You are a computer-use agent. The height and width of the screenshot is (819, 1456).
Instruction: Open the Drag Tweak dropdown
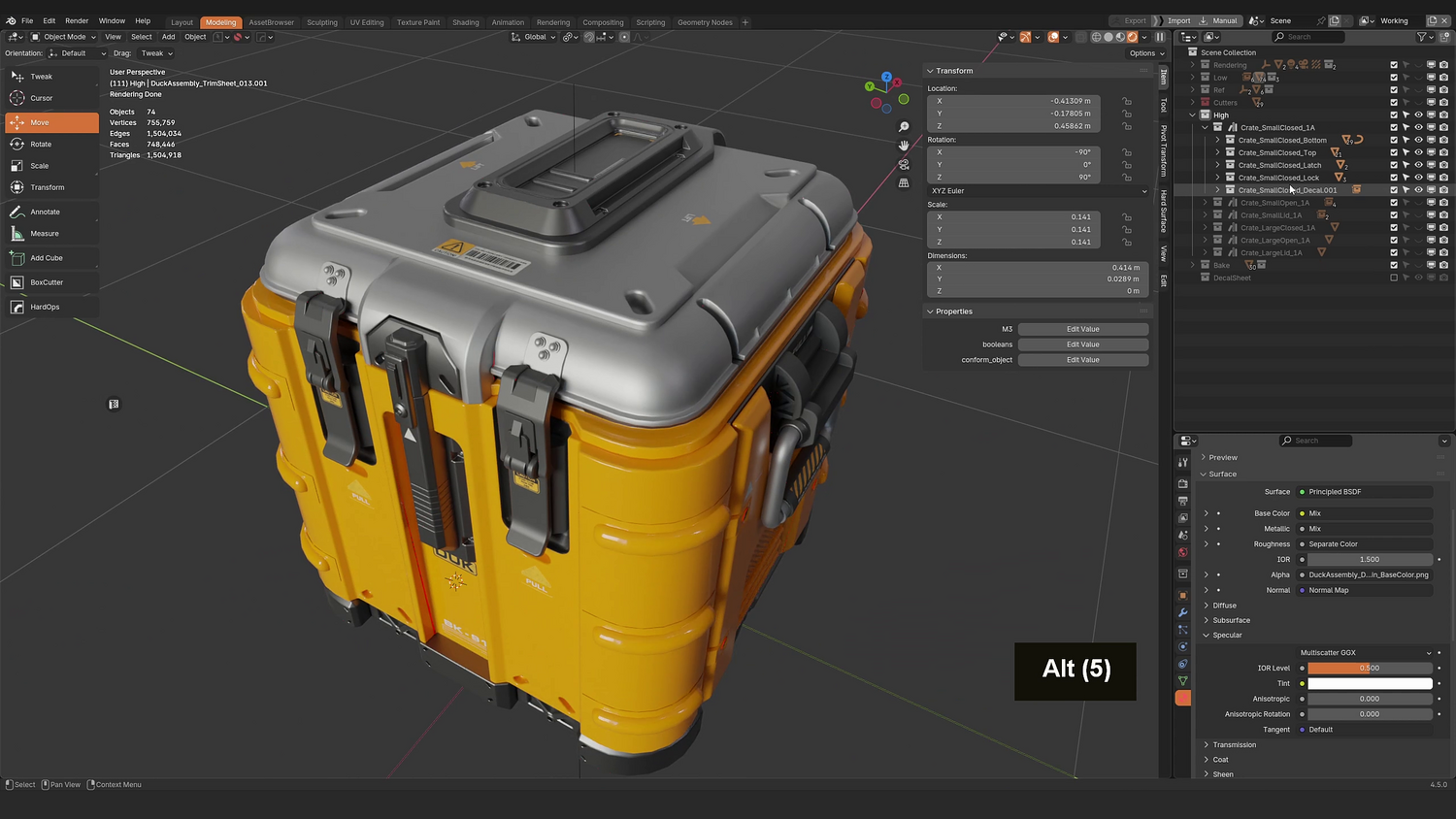[156, 53]
